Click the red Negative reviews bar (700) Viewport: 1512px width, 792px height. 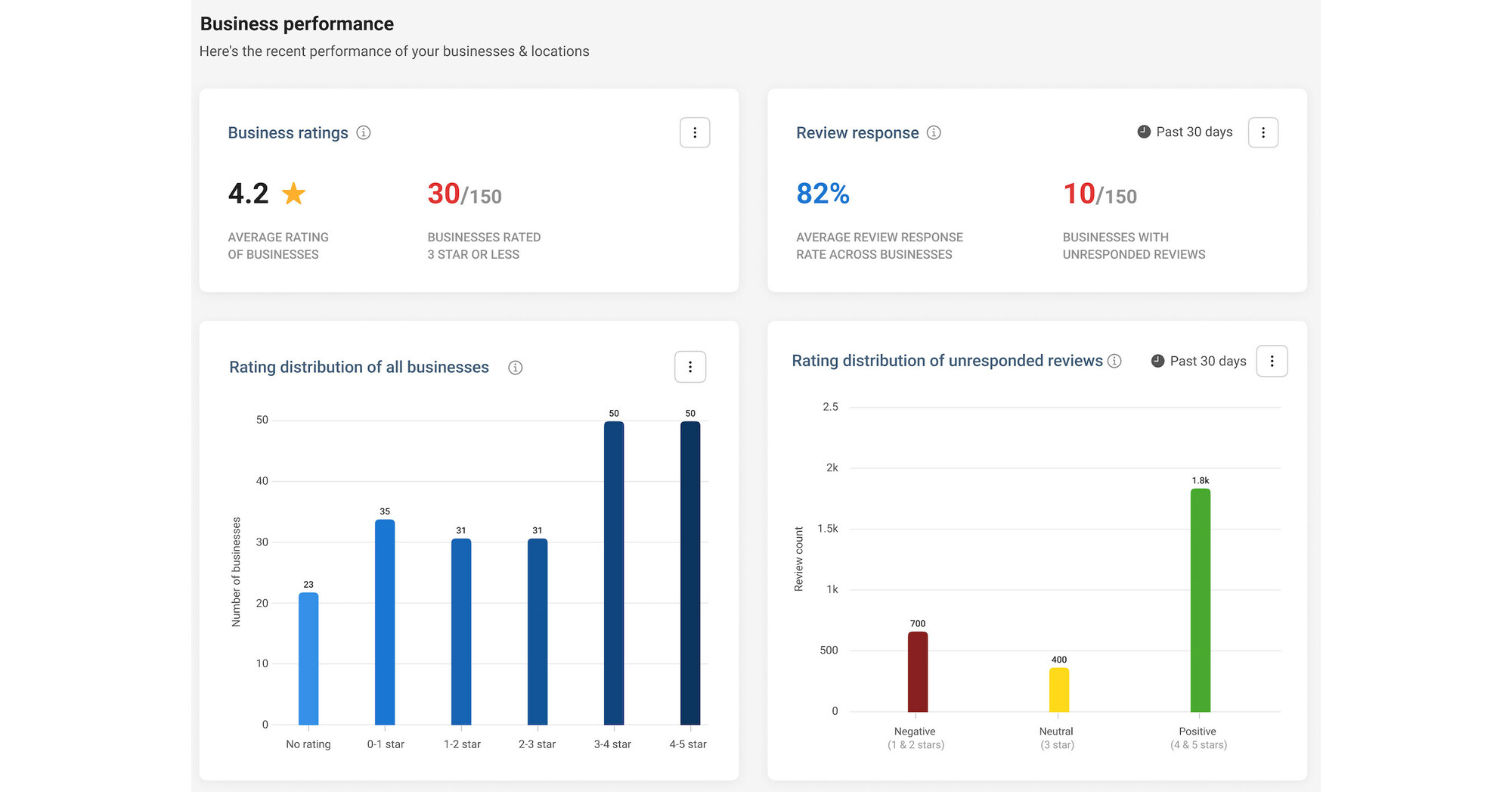tap(918, 672)
